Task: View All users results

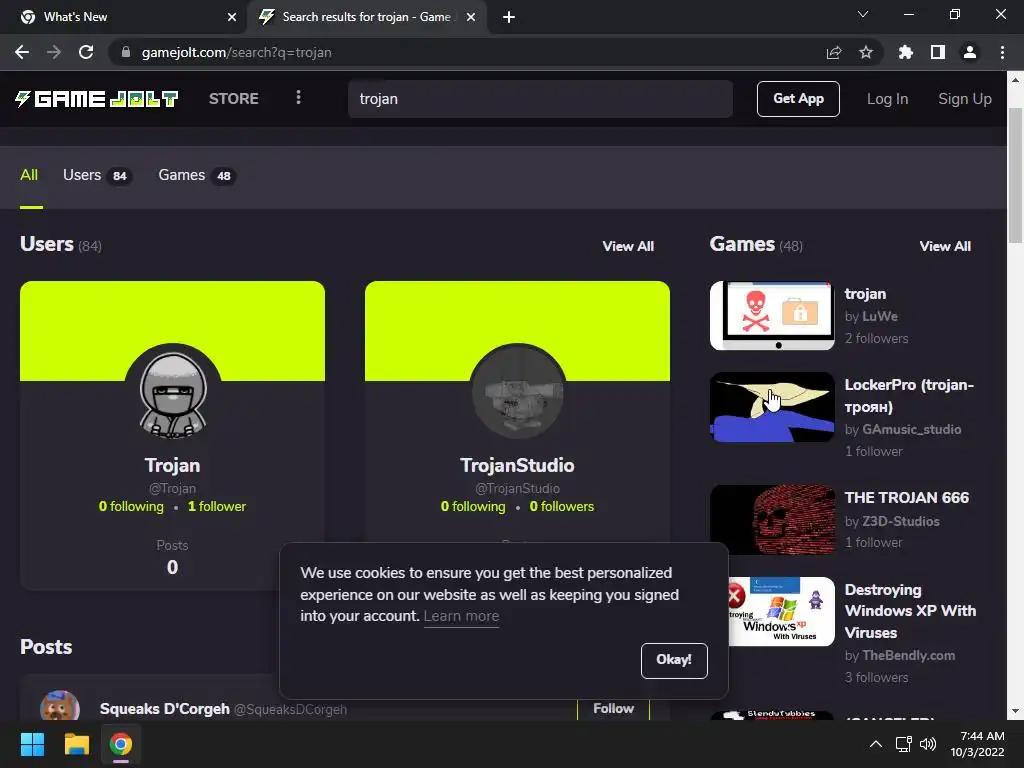Action: pyautogui.click(x=628, y=246)
